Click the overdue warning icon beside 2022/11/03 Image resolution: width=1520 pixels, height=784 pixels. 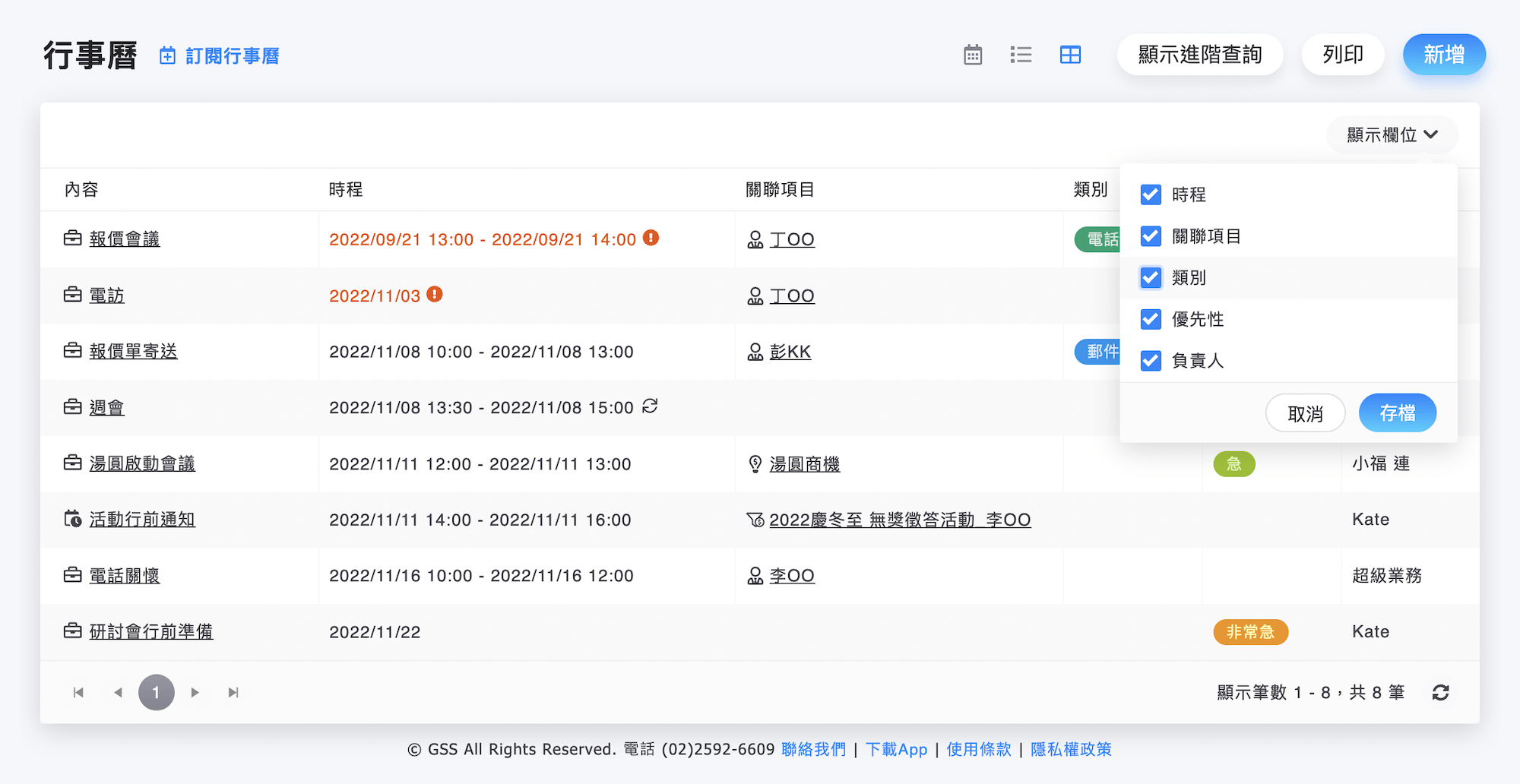pyautogui.click(x=435, y=294)
